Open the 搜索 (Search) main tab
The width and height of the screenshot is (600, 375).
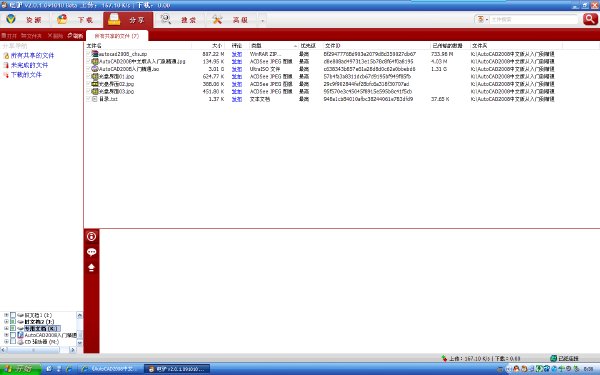[179, 20]
